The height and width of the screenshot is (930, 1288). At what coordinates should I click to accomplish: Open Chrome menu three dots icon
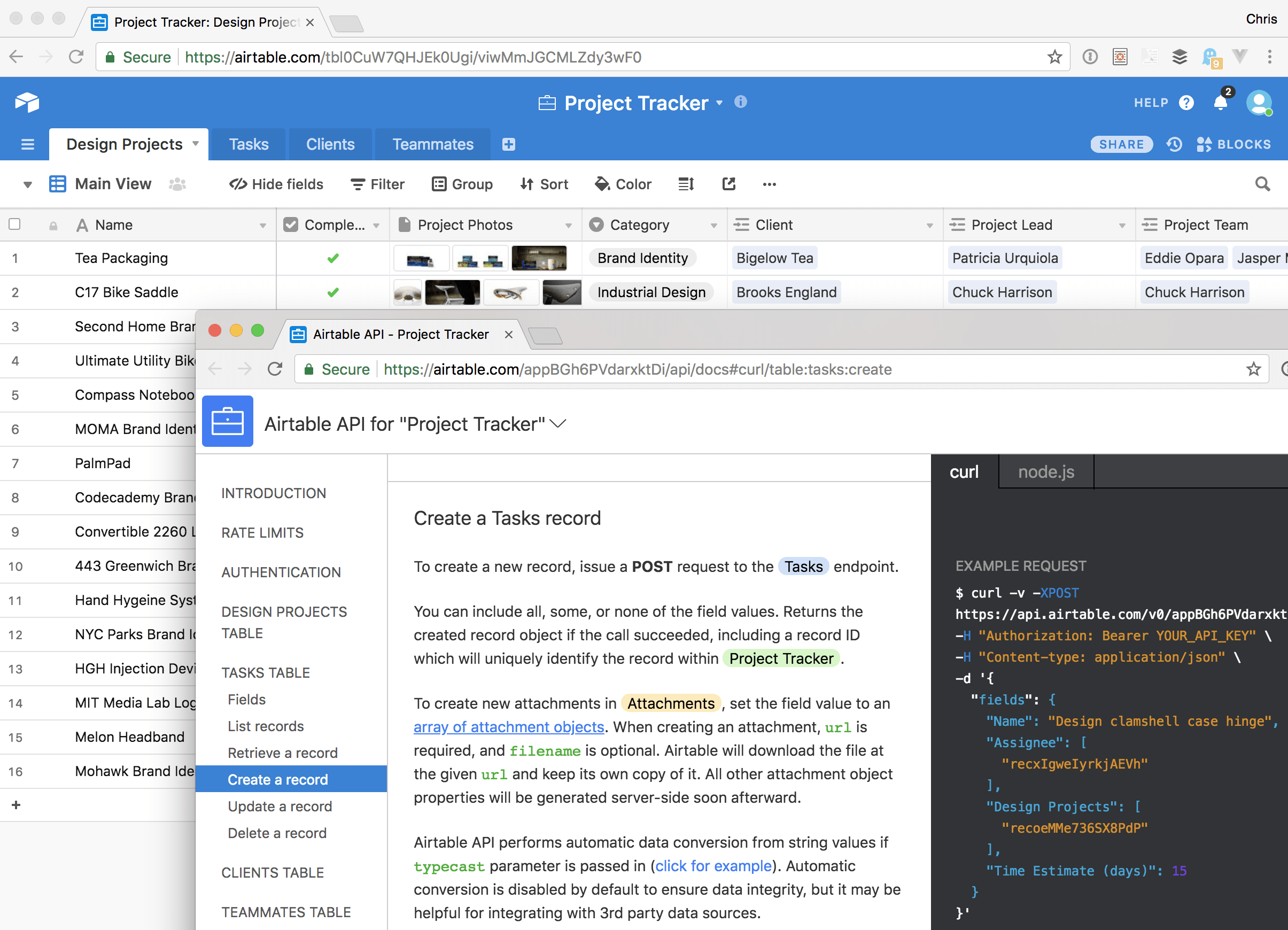[1270, 57]
